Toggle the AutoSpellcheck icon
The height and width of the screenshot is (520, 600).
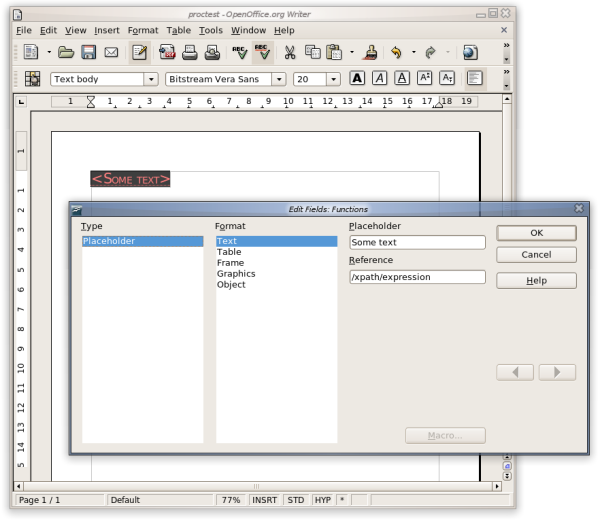tap(263, 52)
